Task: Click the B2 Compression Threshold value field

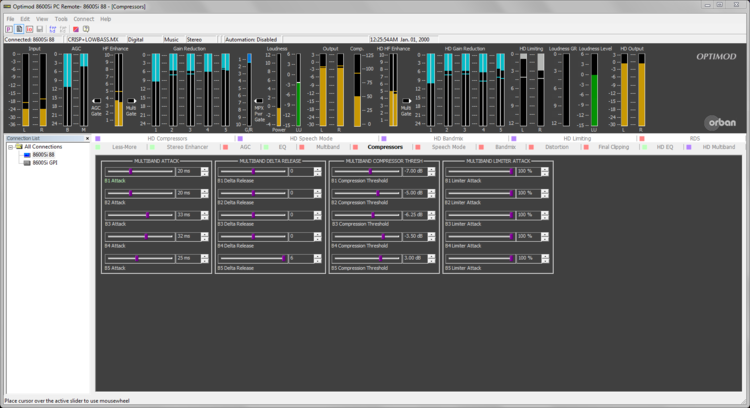Action: click(415, 193)
